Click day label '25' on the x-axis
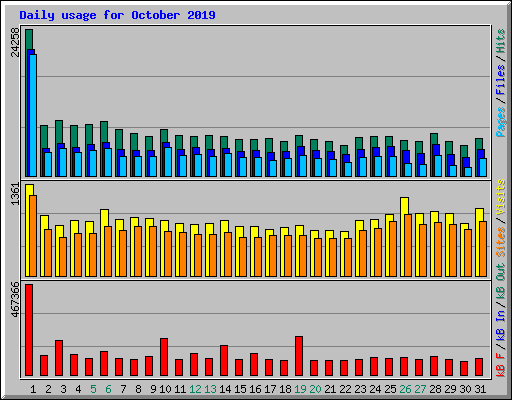 (x=390, y=389)
